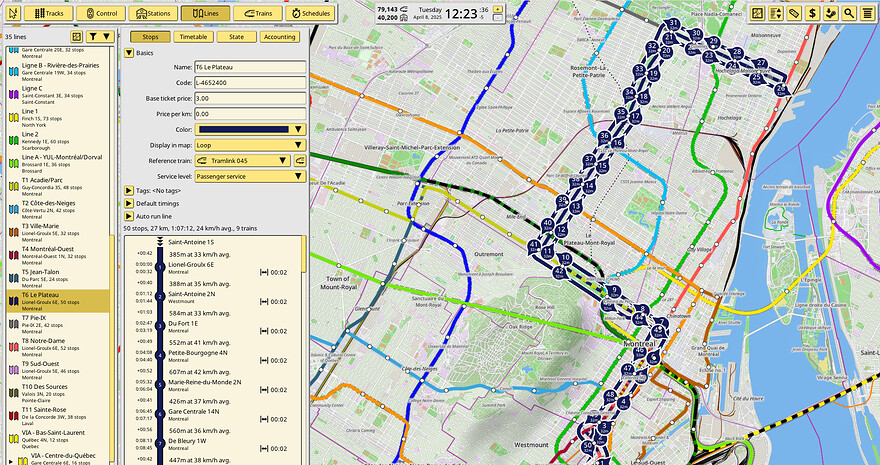Select VIA - Bas-Saint-Laurent line
This screenshot has width=880, height=465.
tap(58, 440)
